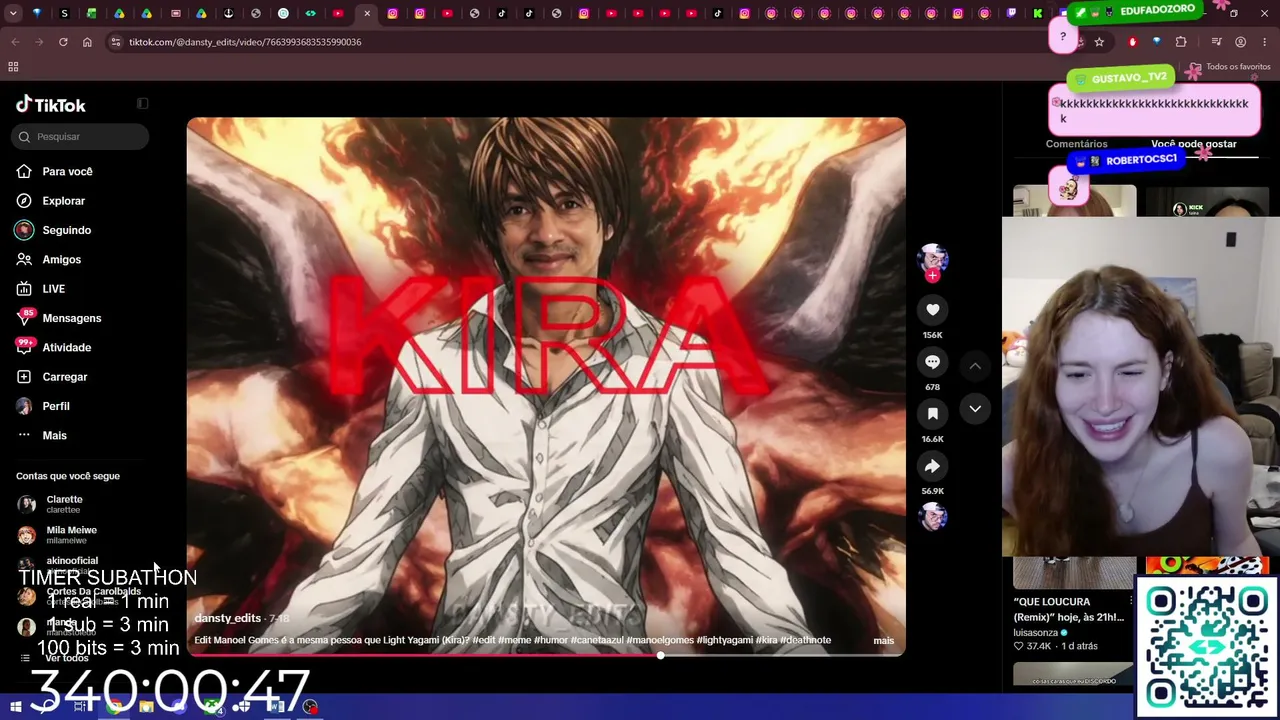Open the #deathnote hashtag
The width and height of the screenshot is (1280, 720).
pyautogui.click(x=805, y=641)
